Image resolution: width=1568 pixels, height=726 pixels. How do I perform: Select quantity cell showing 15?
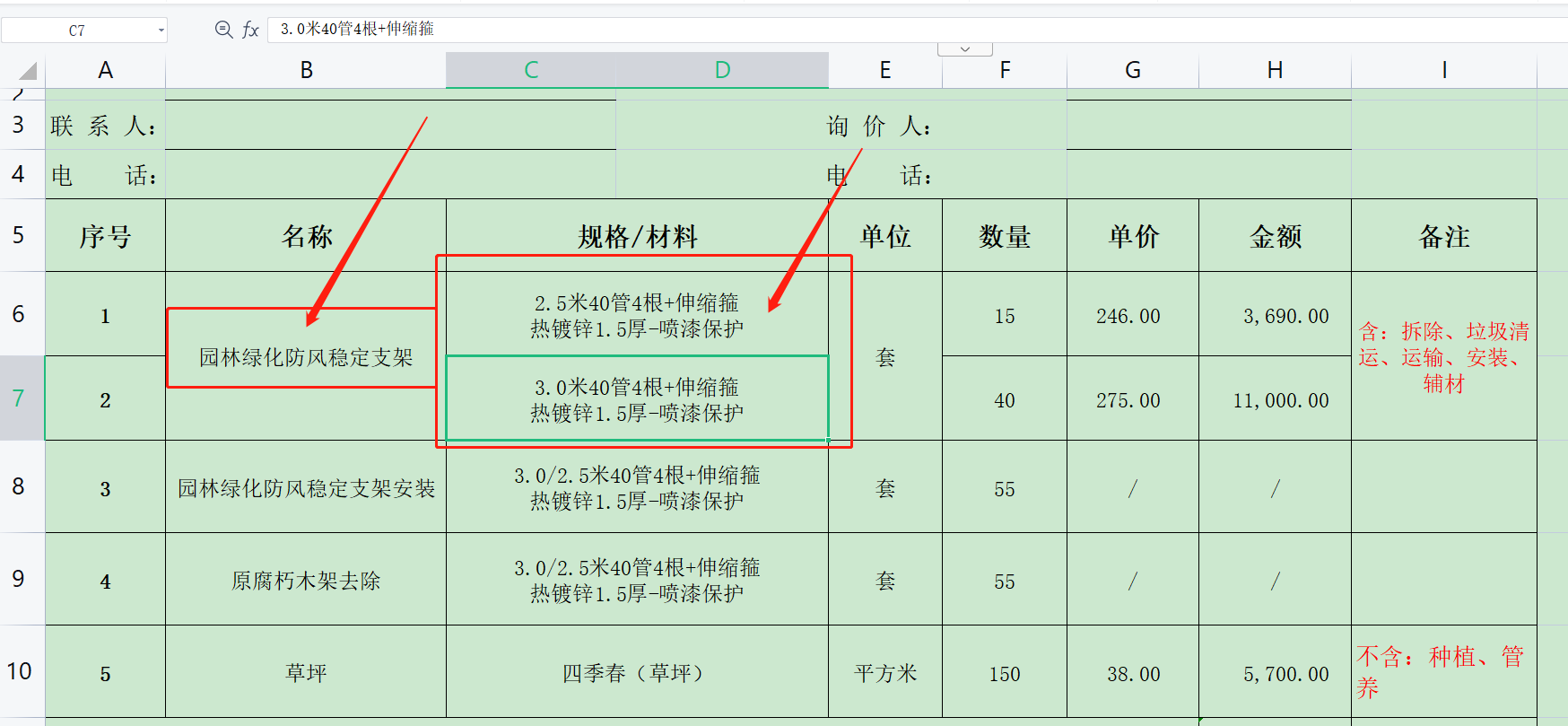click(1005, 315)
